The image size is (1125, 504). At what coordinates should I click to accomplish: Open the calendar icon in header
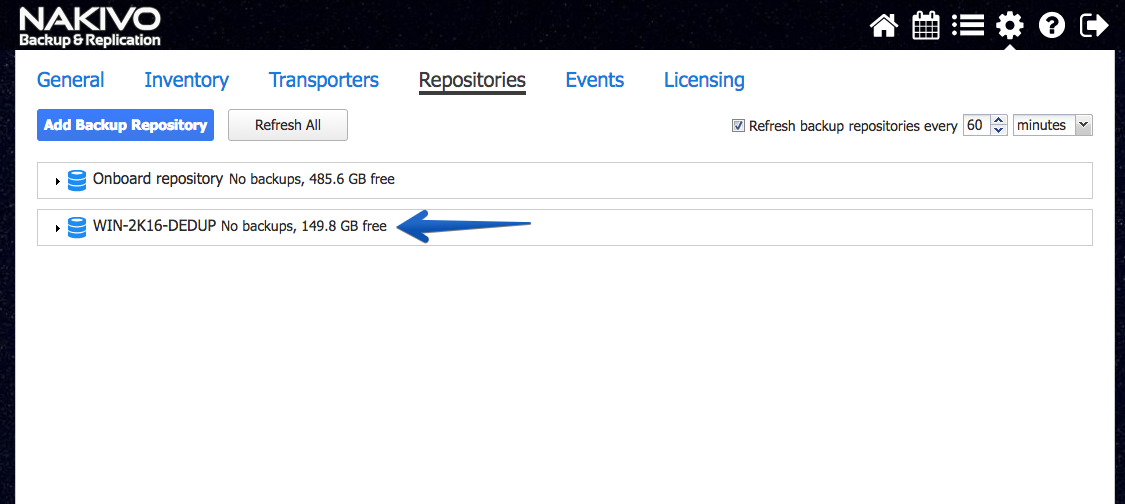click(926, 27)
